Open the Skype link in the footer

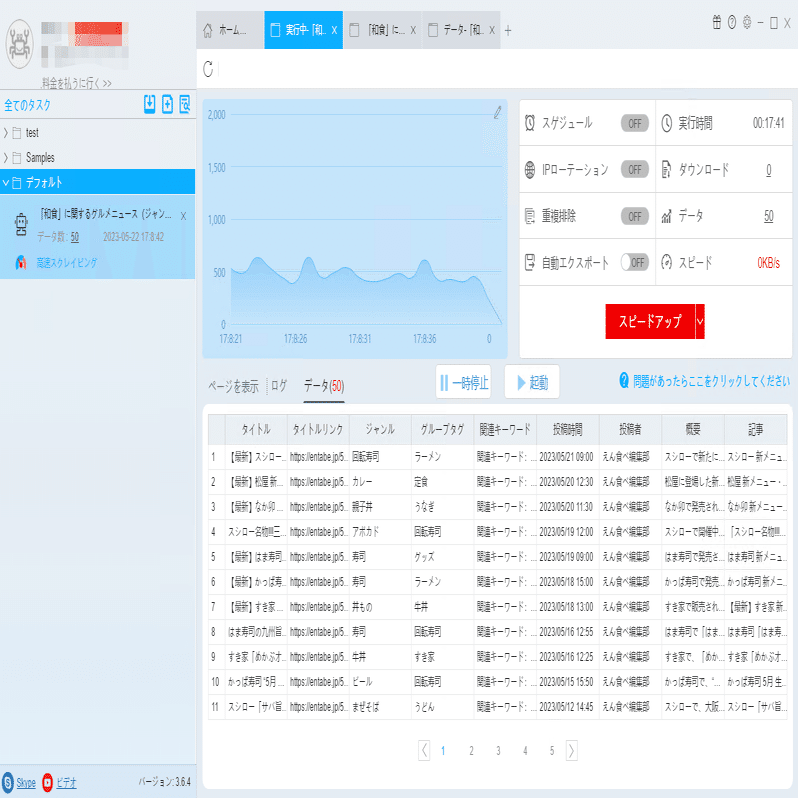(x=26, y=782)
